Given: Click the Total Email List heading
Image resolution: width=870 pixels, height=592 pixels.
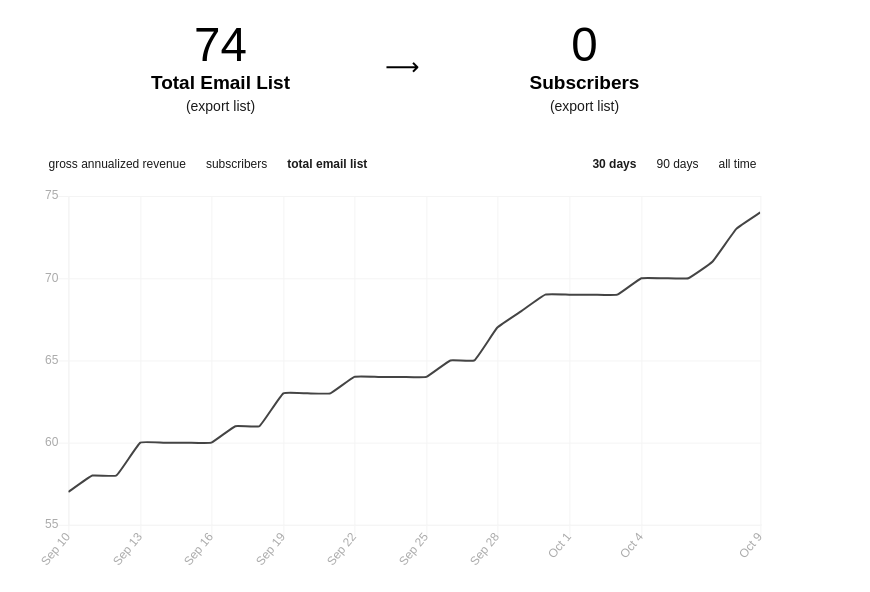Looking at the screenshot, I should (220, 83).
